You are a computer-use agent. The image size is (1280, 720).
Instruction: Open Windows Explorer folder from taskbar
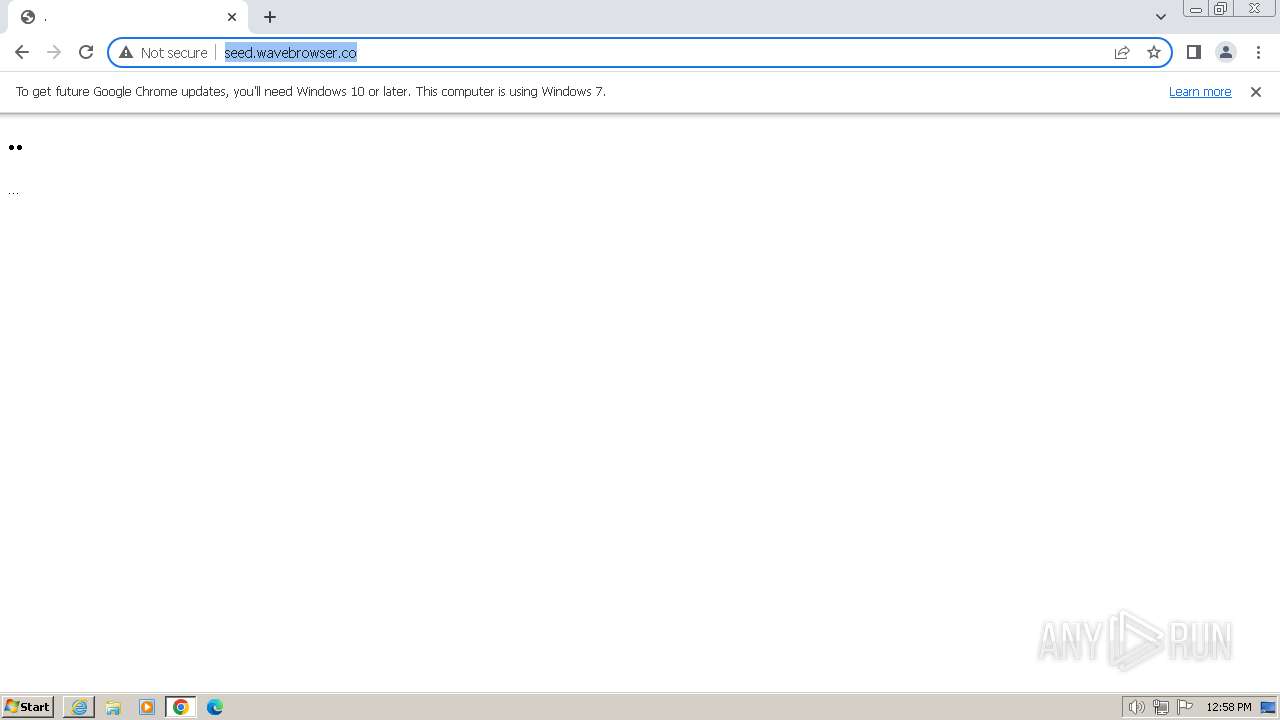[113, 707]
